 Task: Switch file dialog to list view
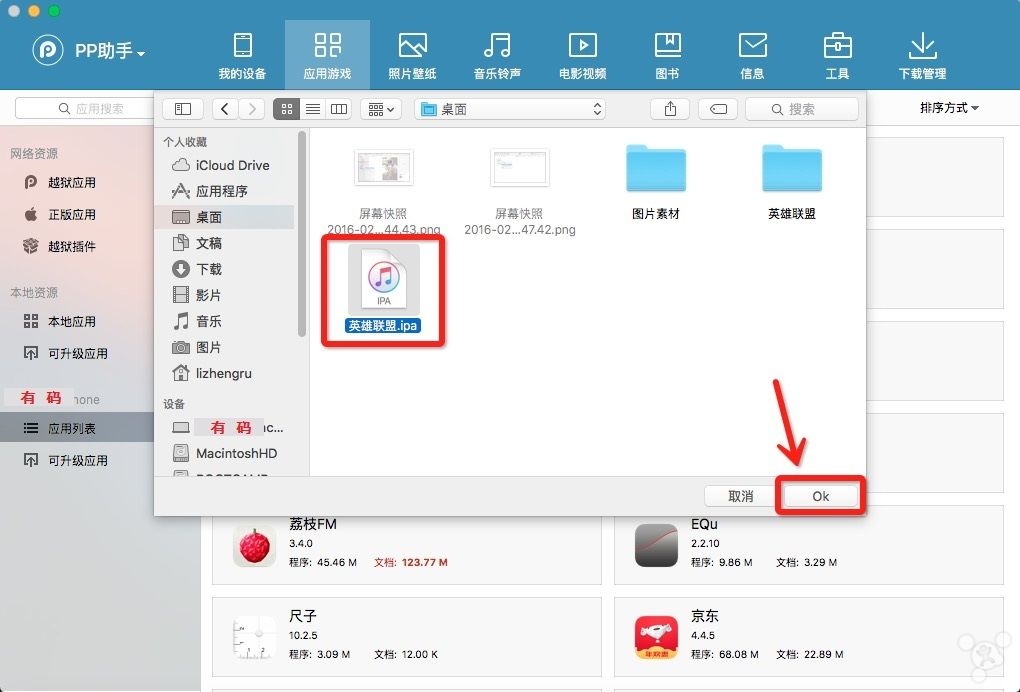tap(312, 109)
